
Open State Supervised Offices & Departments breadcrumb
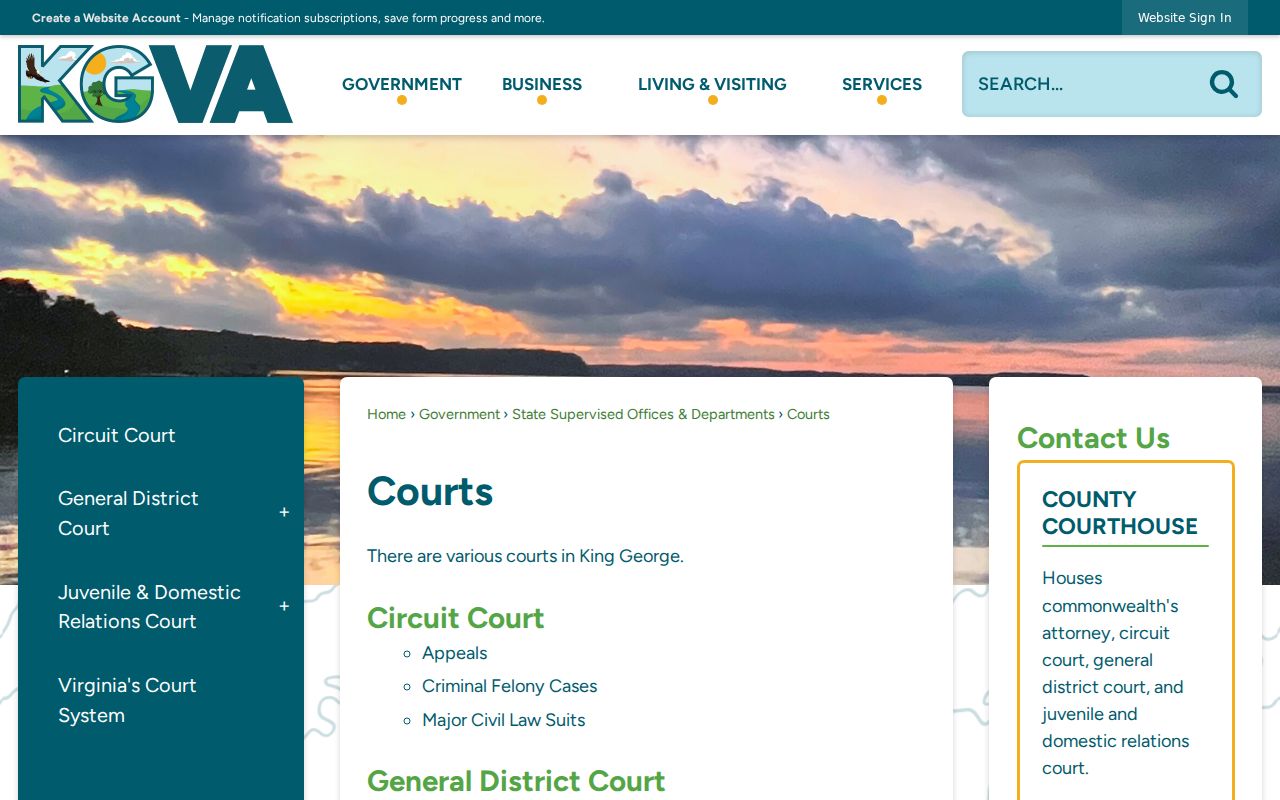(643, 414)
